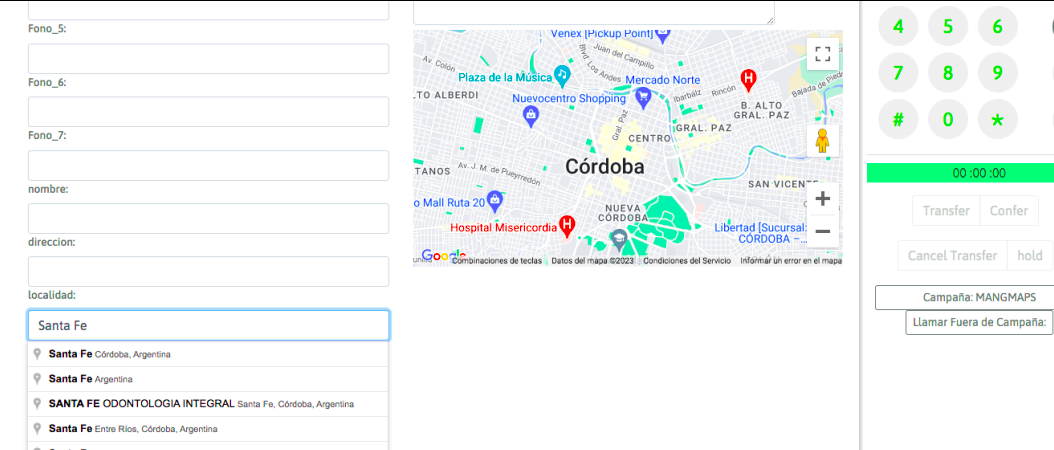Put the call on hold

tap(1029, 256)
